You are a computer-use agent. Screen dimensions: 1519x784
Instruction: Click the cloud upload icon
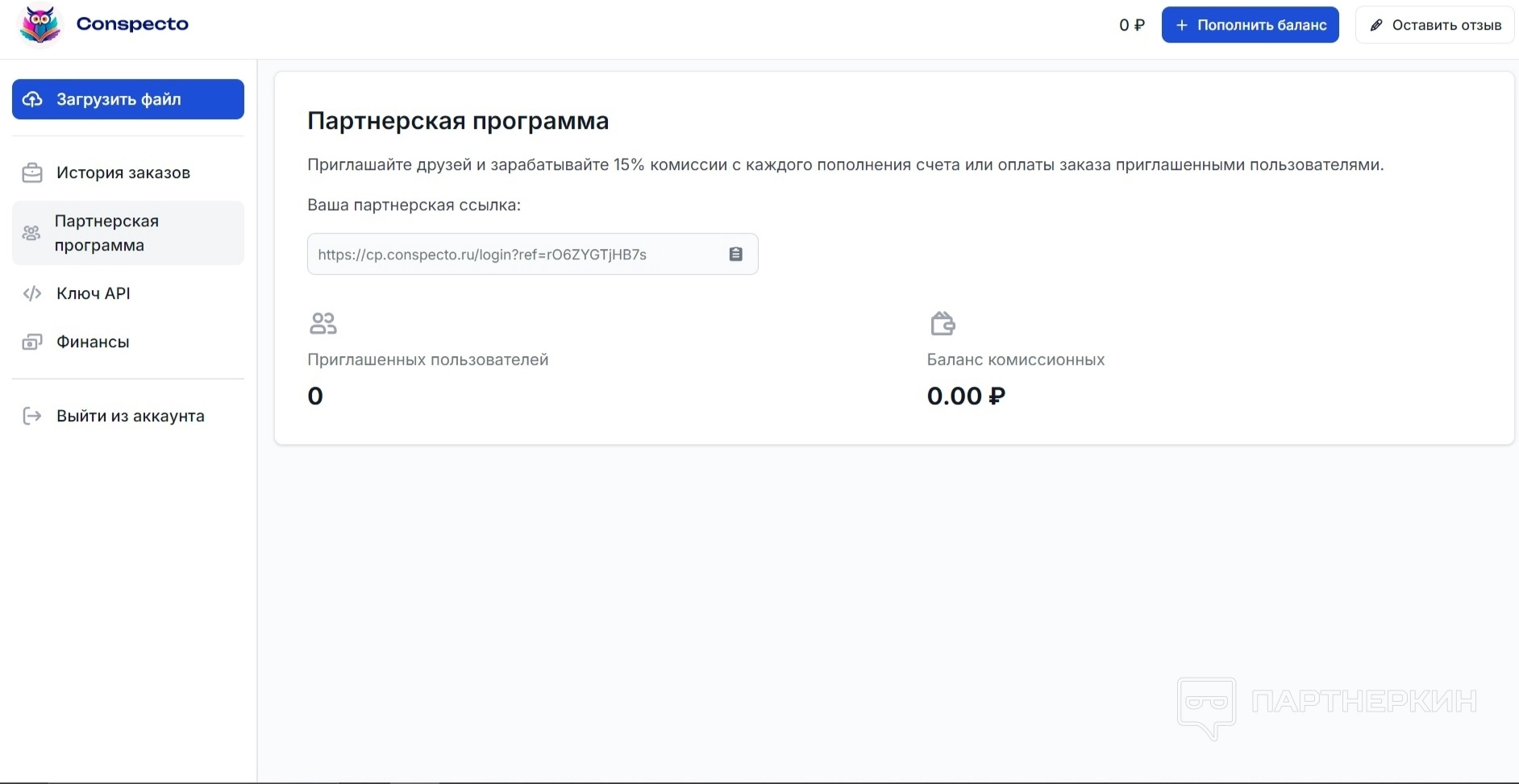(32, 99)
